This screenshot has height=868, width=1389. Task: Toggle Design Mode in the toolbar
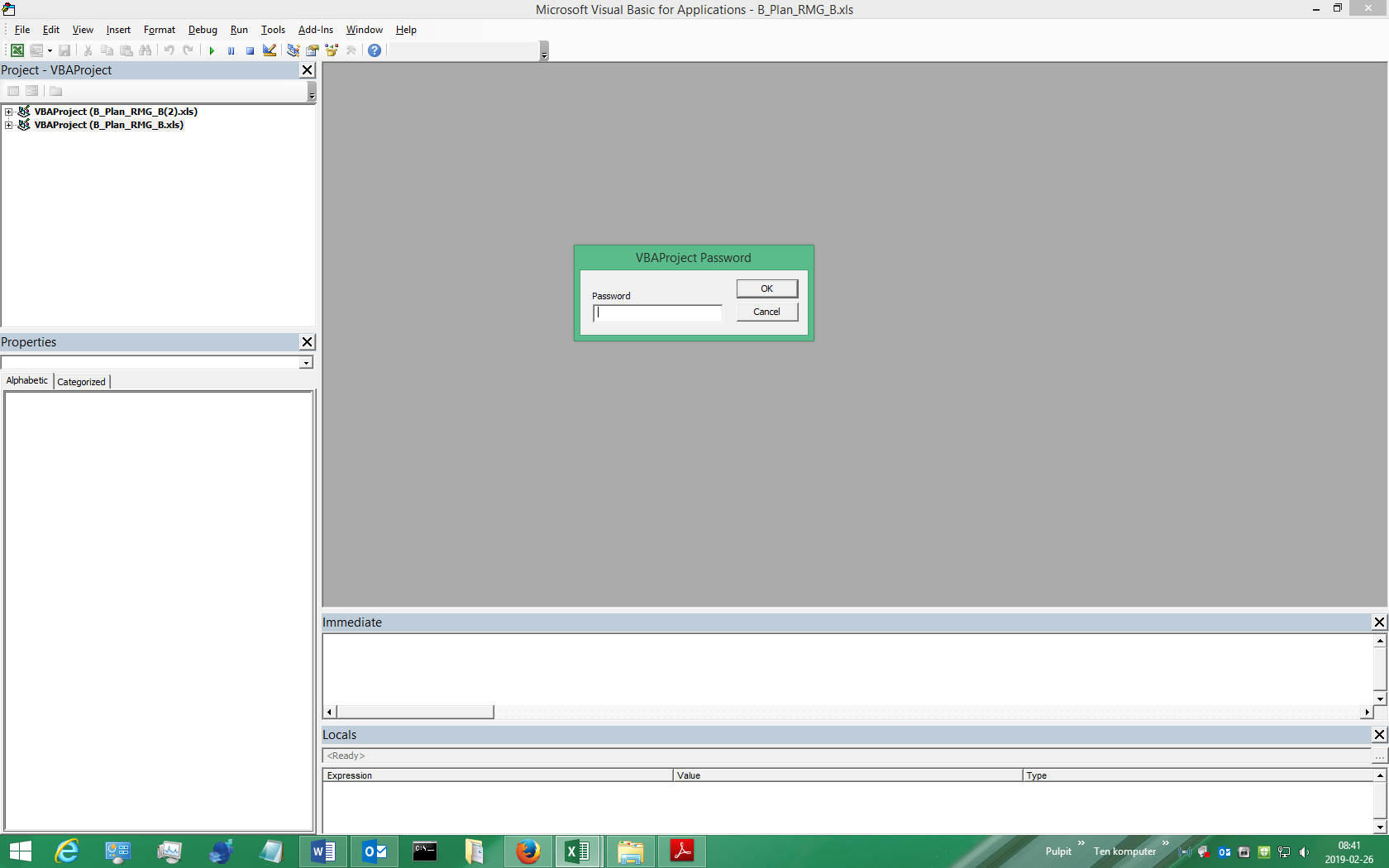click(x=270, y=50)
